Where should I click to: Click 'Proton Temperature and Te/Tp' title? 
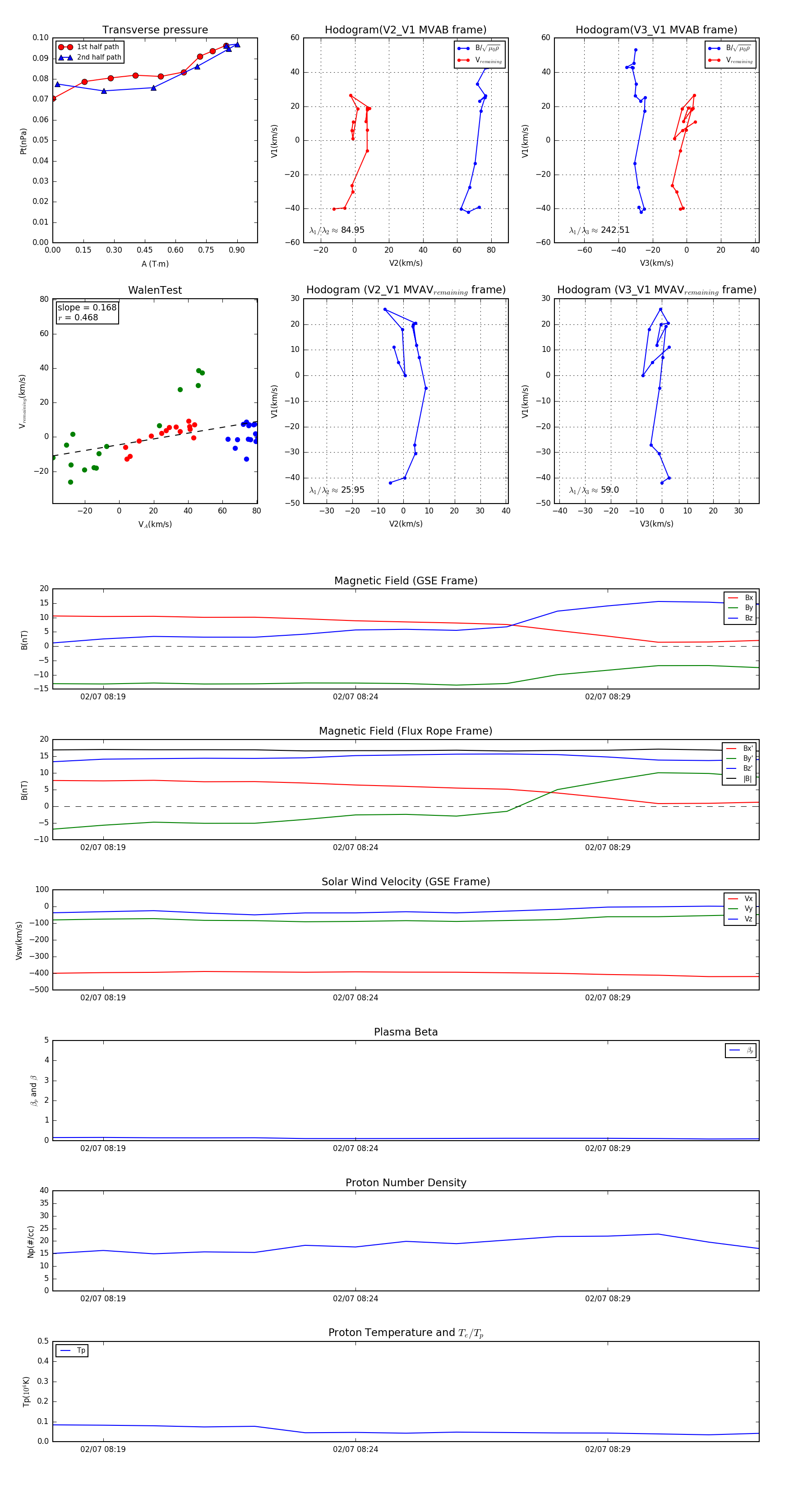(406, 1332)
